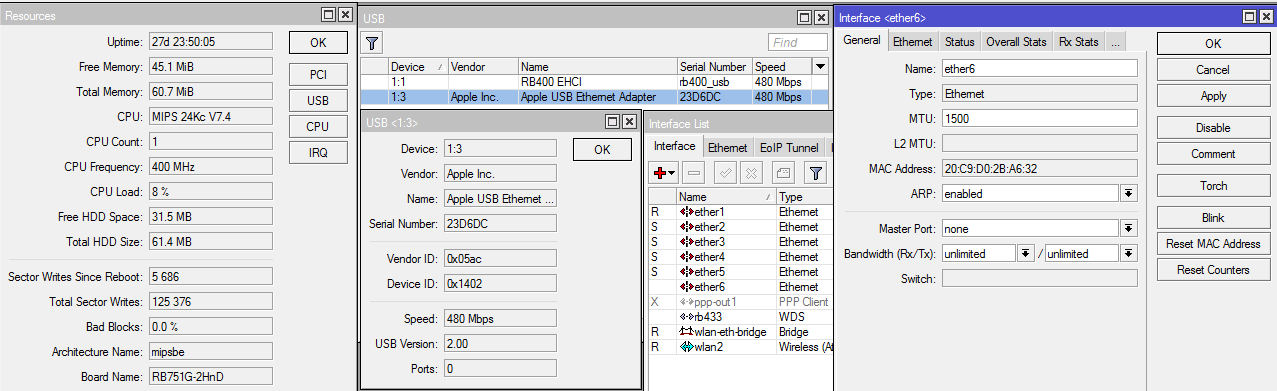Click the ether5 interface icon
This screenshot has height=391, width=1277.
click(686, 272)
